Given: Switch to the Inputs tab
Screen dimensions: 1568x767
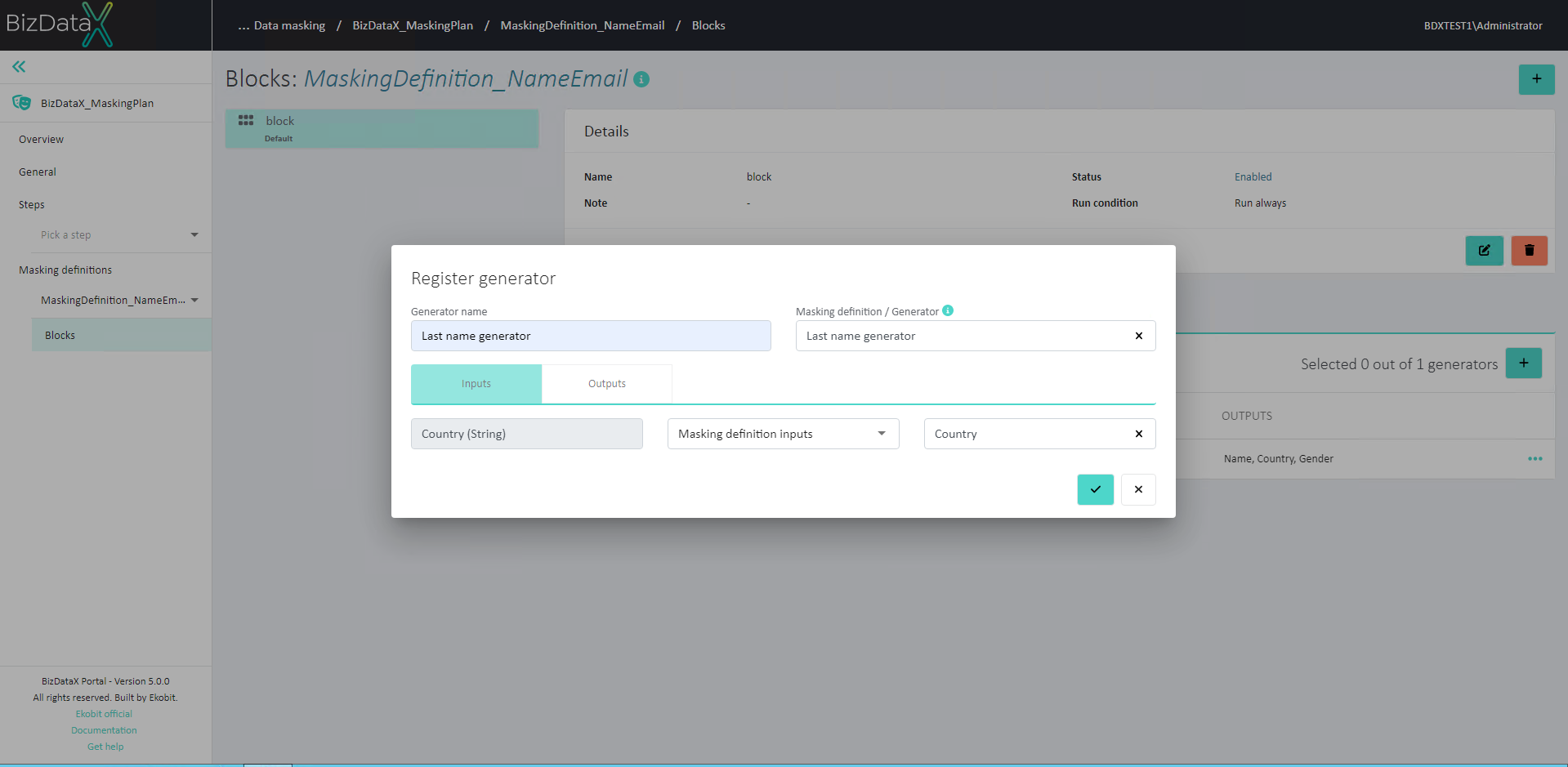Looking at the screenshot, I should [476, 384].
